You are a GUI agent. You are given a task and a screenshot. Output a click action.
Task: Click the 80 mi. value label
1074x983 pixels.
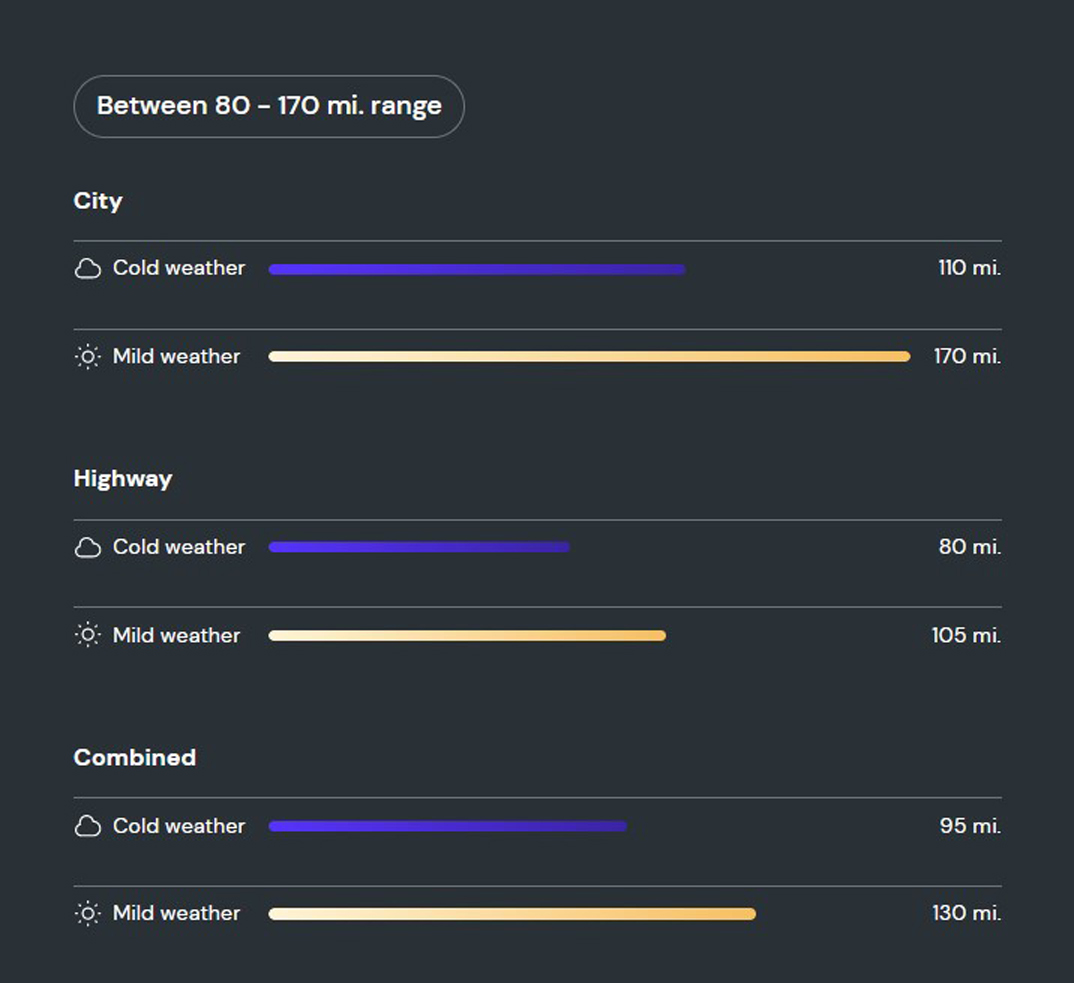(970, 547)
